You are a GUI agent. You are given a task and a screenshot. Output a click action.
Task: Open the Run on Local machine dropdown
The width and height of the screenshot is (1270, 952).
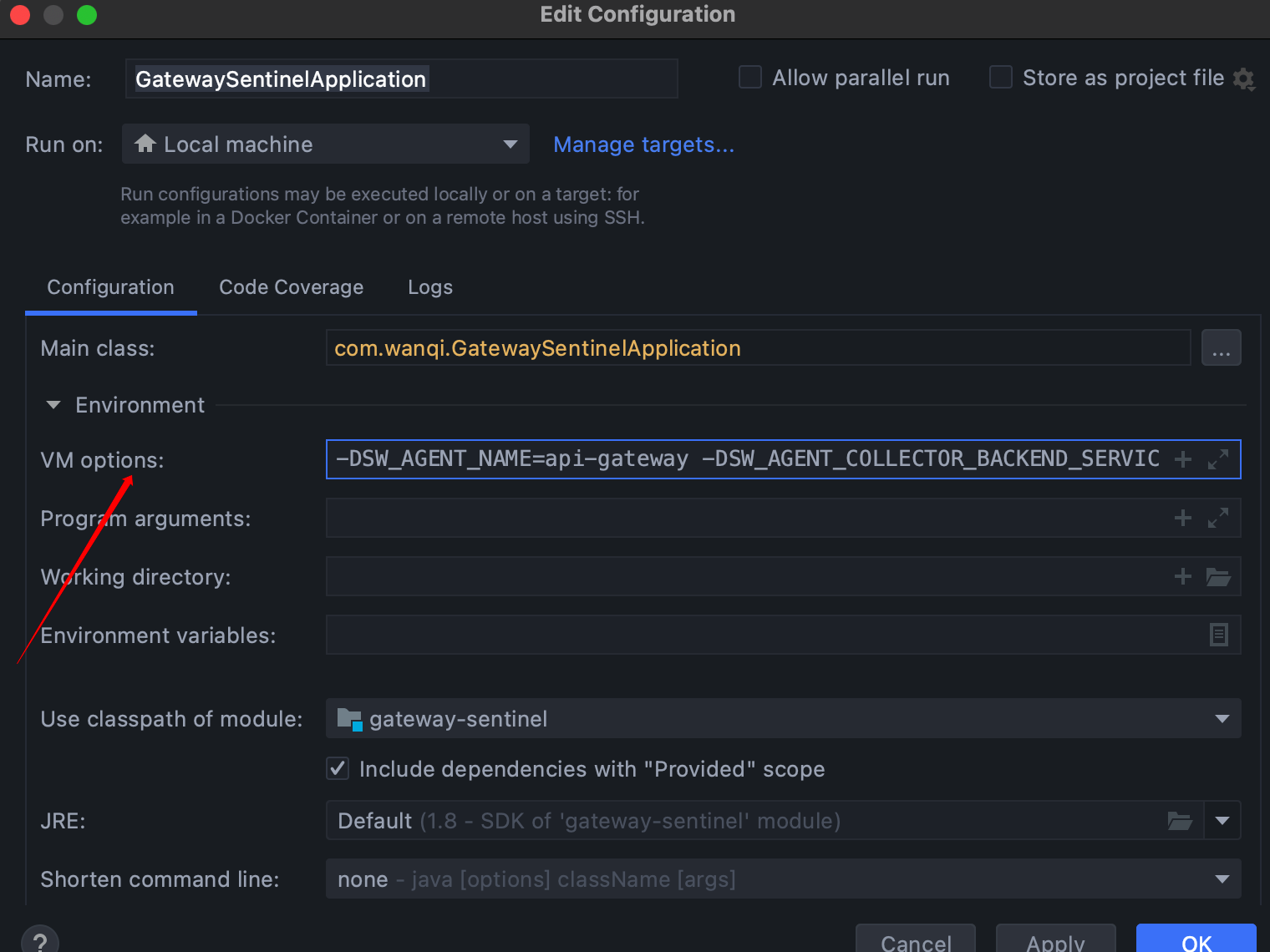326,144
